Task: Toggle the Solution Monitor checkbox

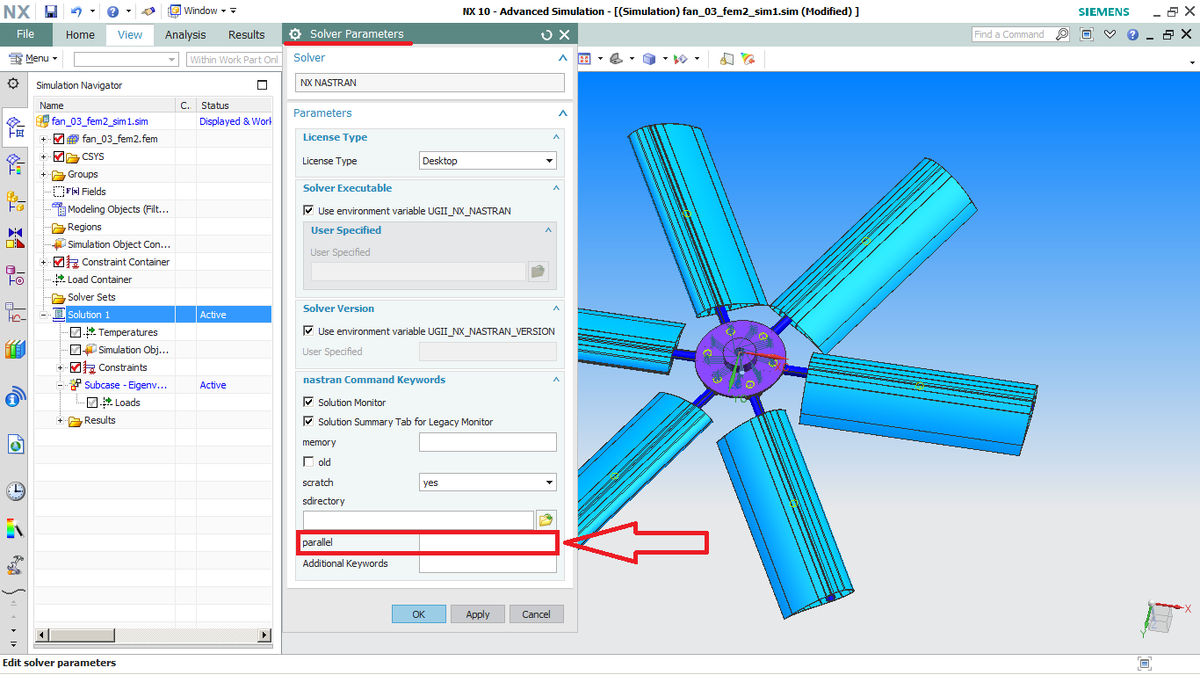Action: click(309, 402)
